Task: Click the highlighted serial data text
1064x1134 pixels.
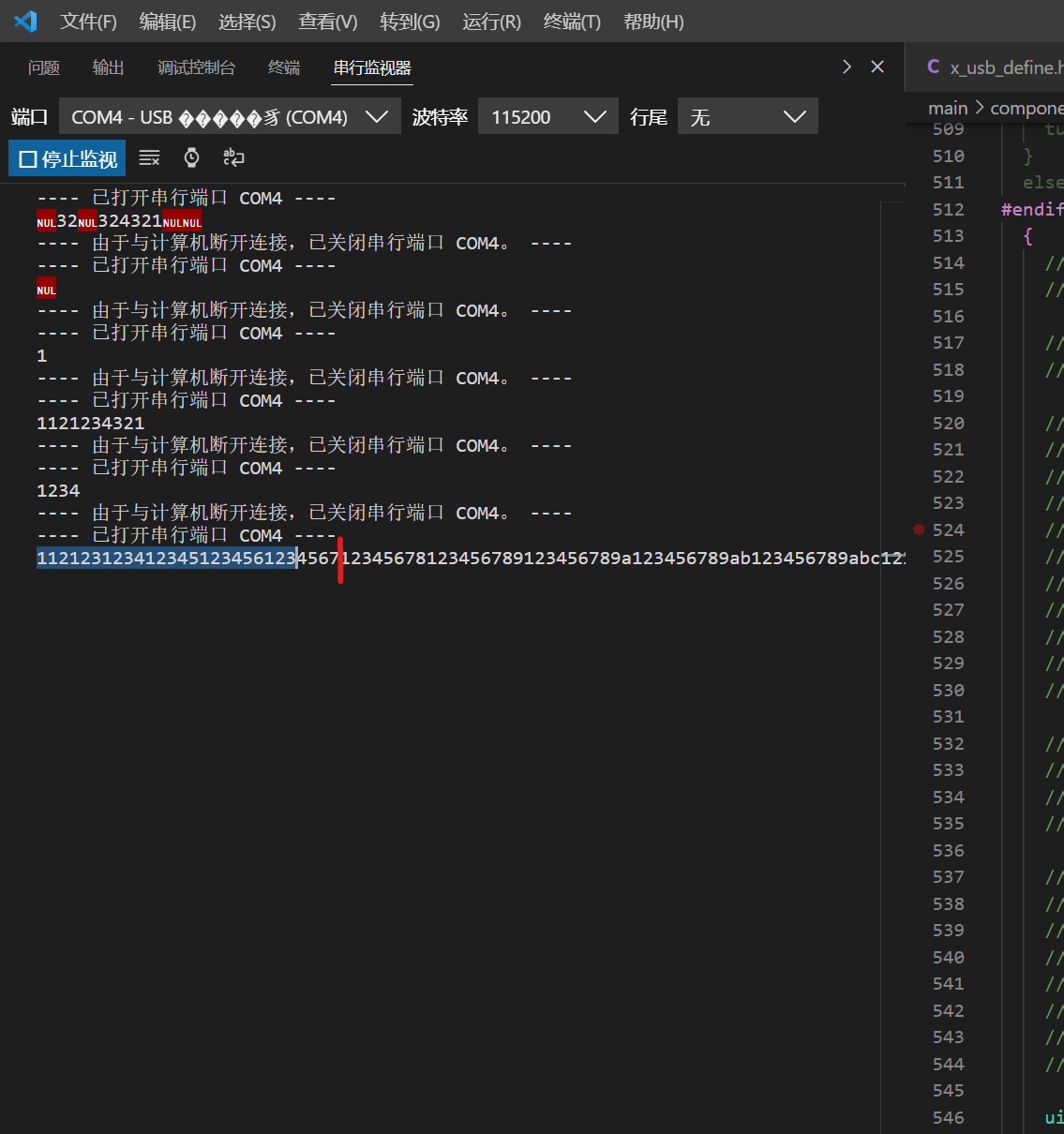Action: tap(164, 557)
